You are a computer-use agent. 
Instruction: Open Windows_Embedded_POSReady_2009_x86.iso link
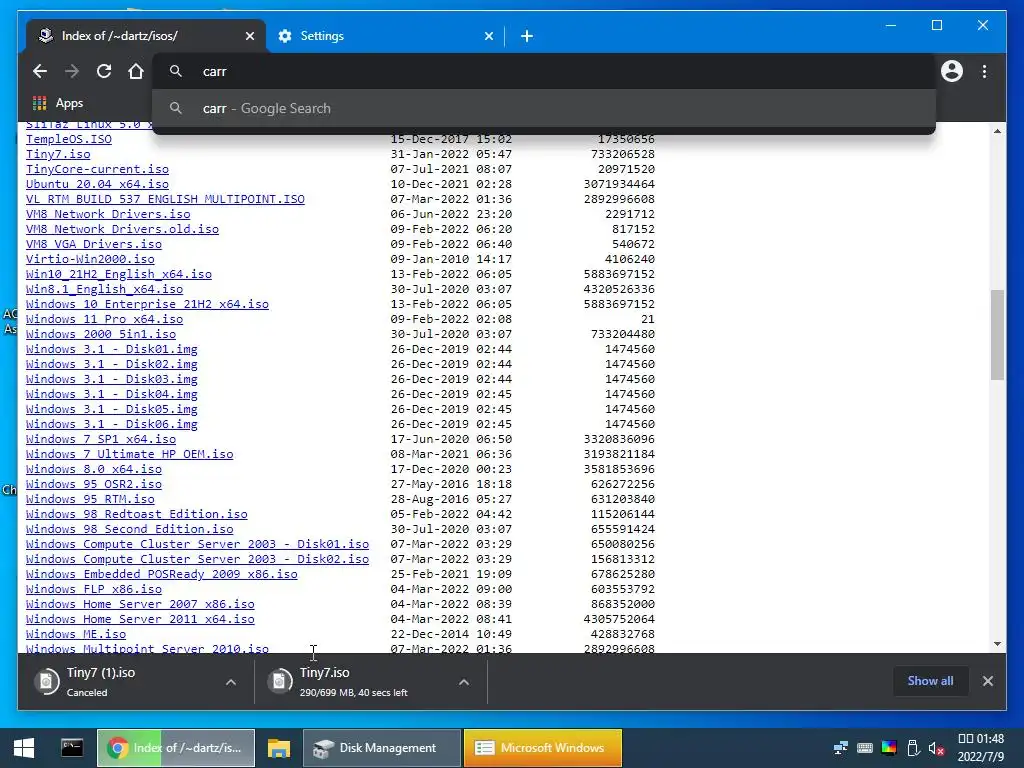tap(161, 575)
